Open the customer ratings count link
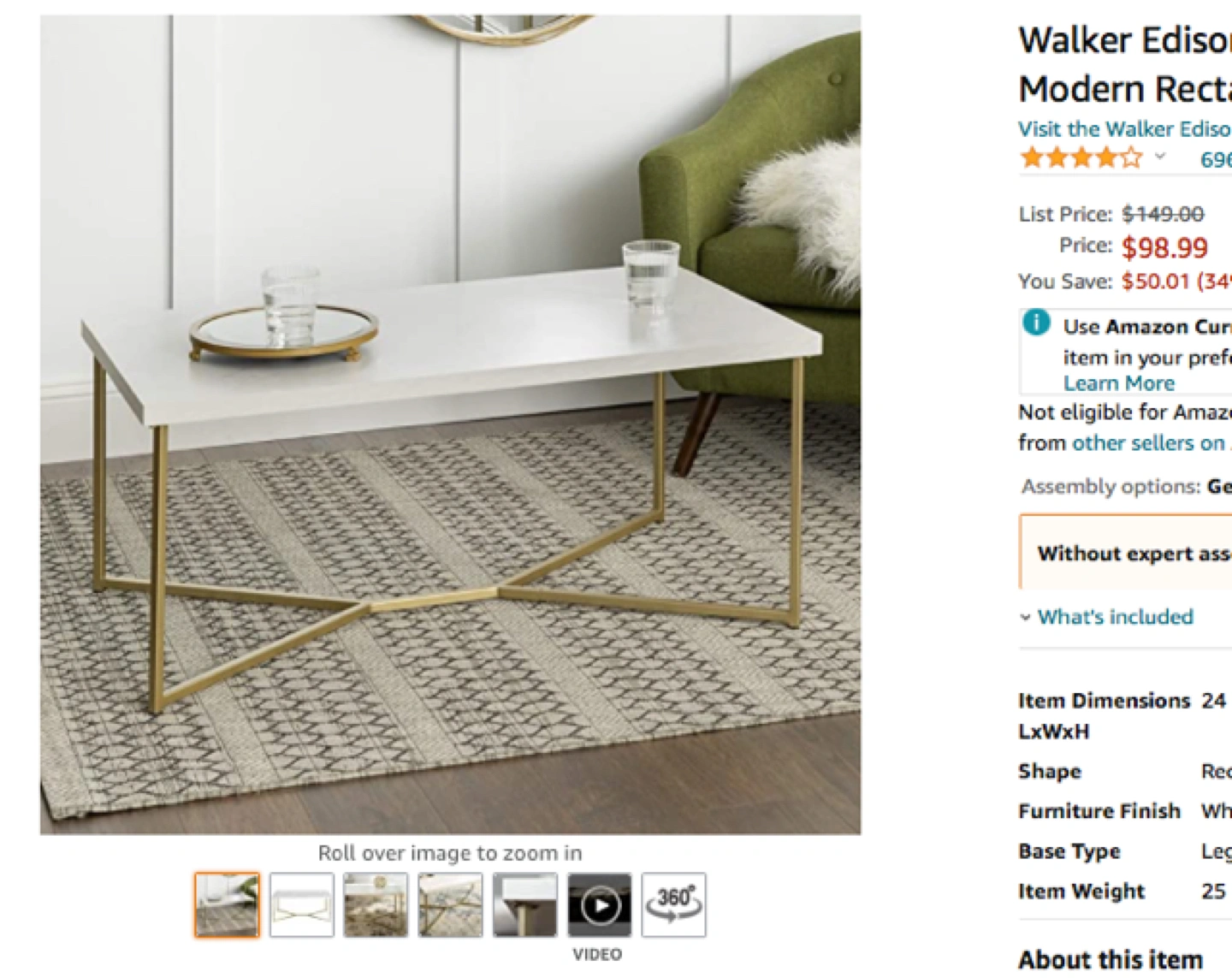Viewport: 1232px width, 978px height. pyautogui.click(x=1216, y=159)
